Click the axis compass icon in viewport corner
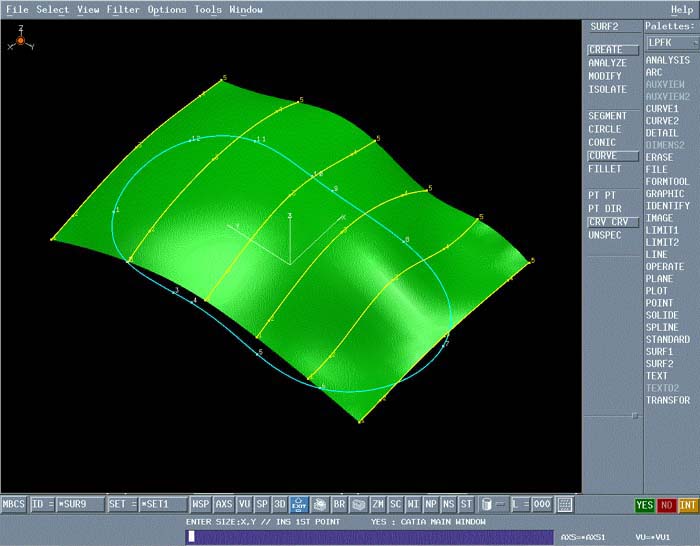 [x=20, y=41]
